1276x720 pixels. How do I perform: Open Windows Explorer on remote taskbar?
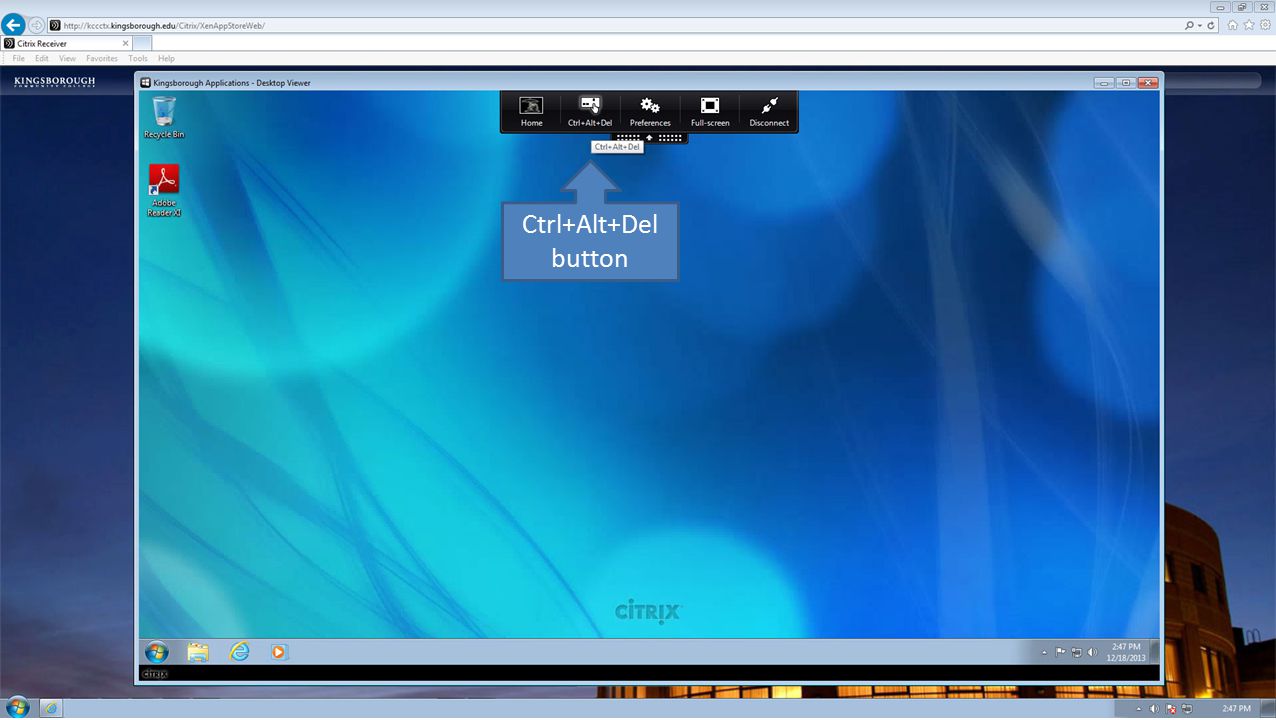(198, 652)
